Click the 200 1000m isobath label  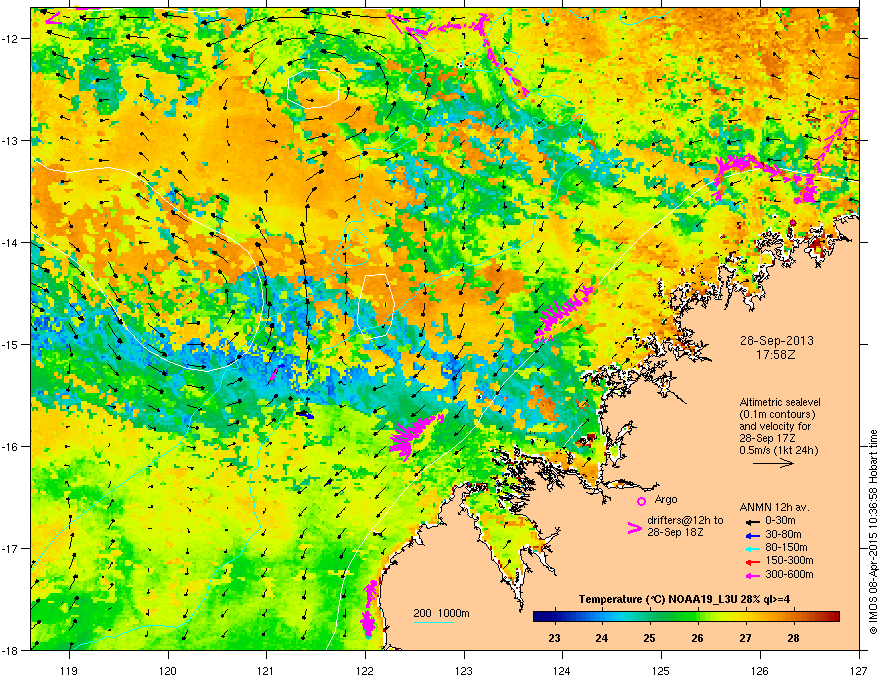441,613
